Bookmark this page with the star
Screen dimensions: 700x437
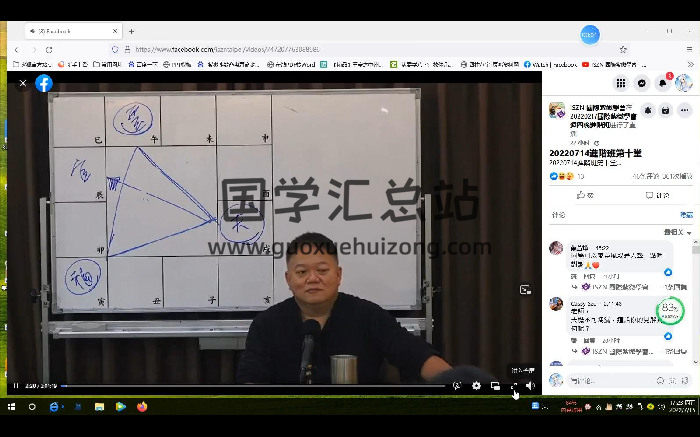coord(623,50)
